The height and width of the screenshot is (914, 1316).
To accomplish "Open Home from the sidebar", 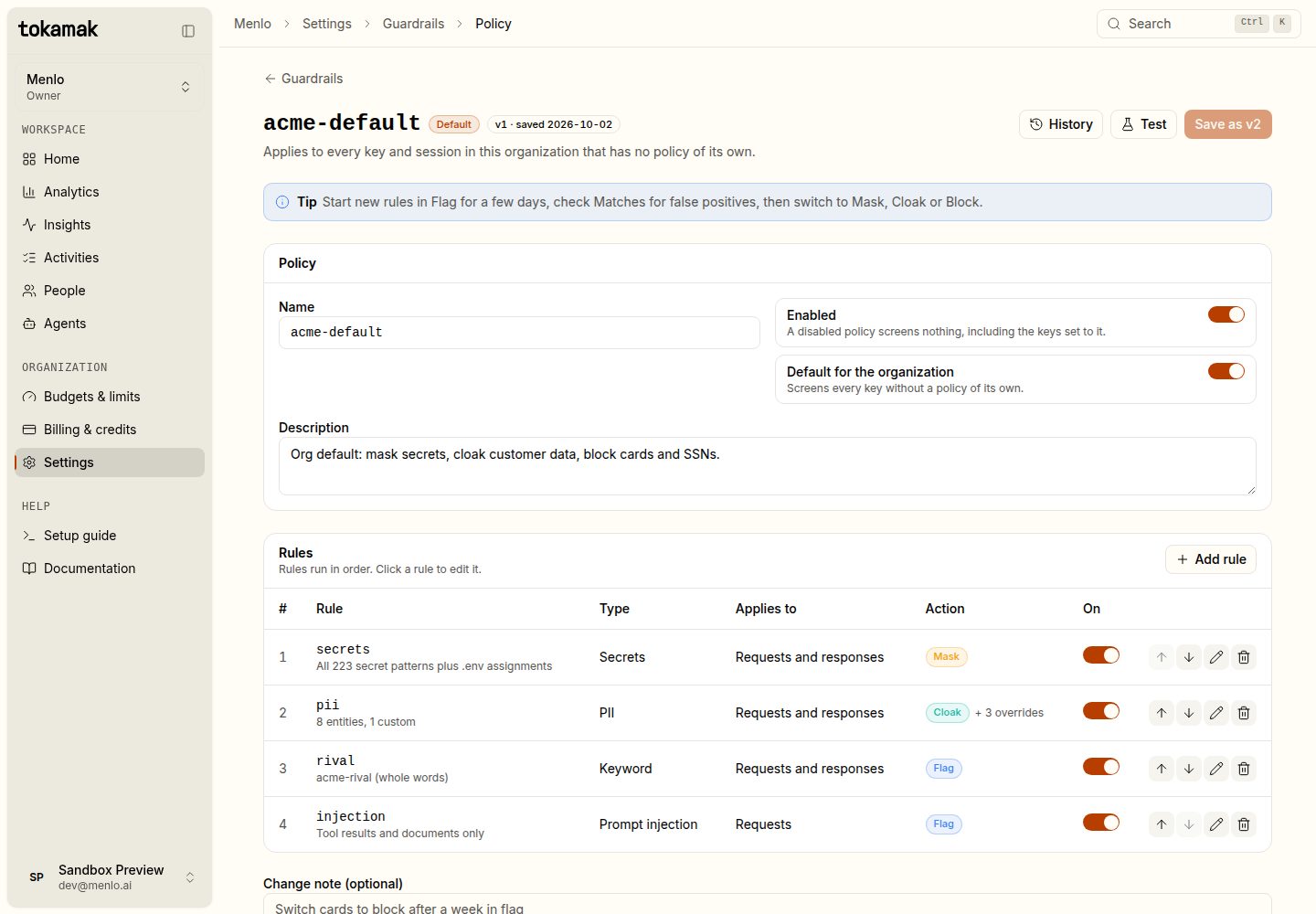I will [110, 159].
